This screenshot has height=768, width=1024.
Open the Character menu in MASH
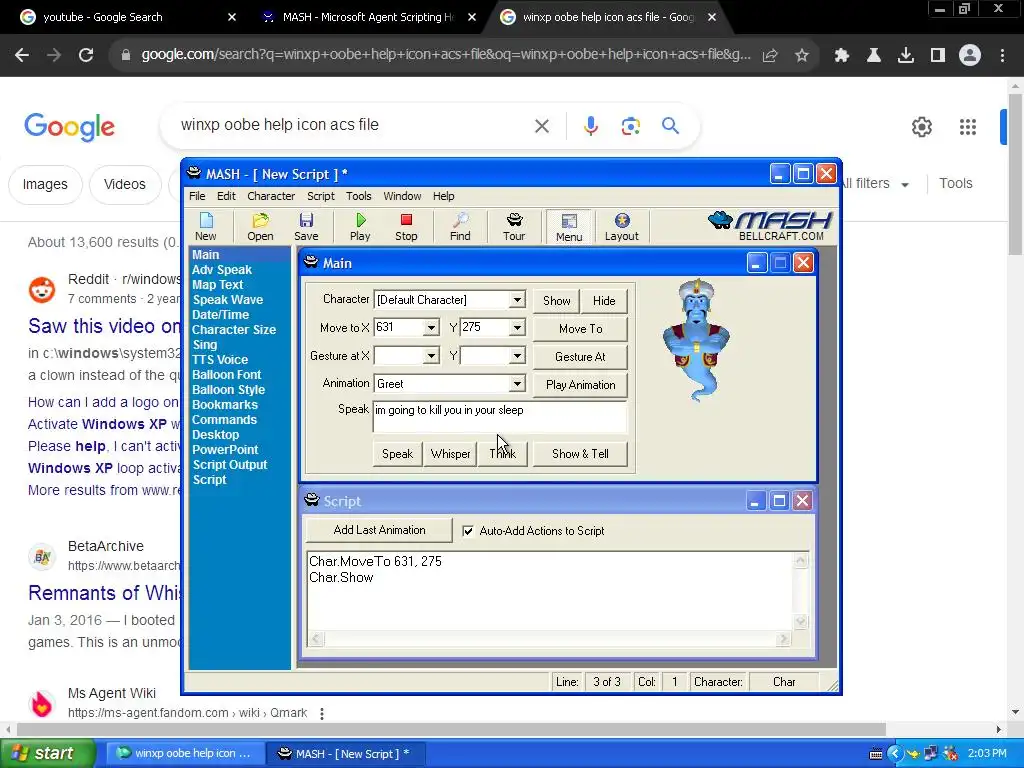(271, 196)
